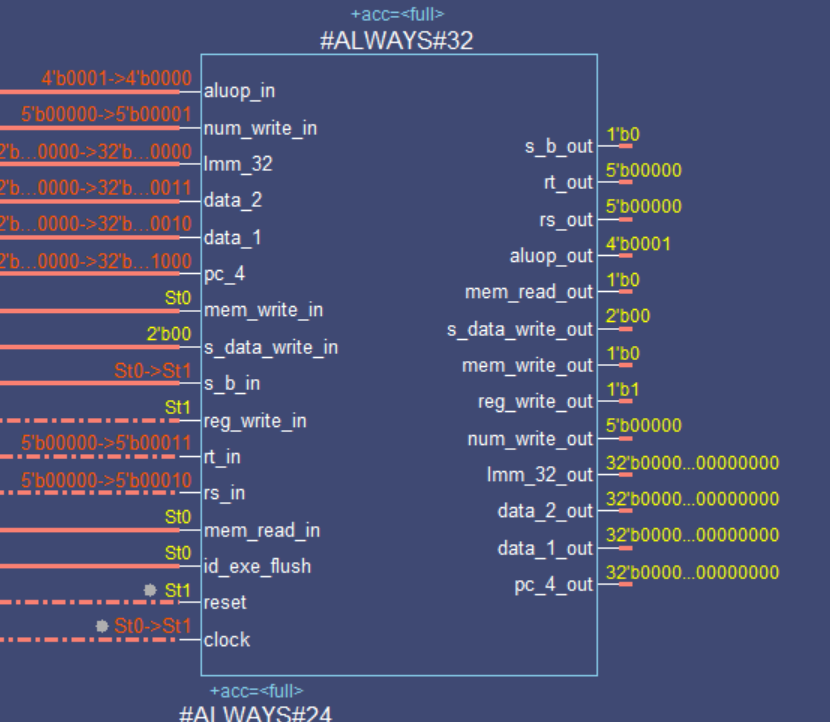This screenshot has width=830, height=722.
Task: Select the 1'b0 value on mem_read_out
Action: (x=622, y=280)
